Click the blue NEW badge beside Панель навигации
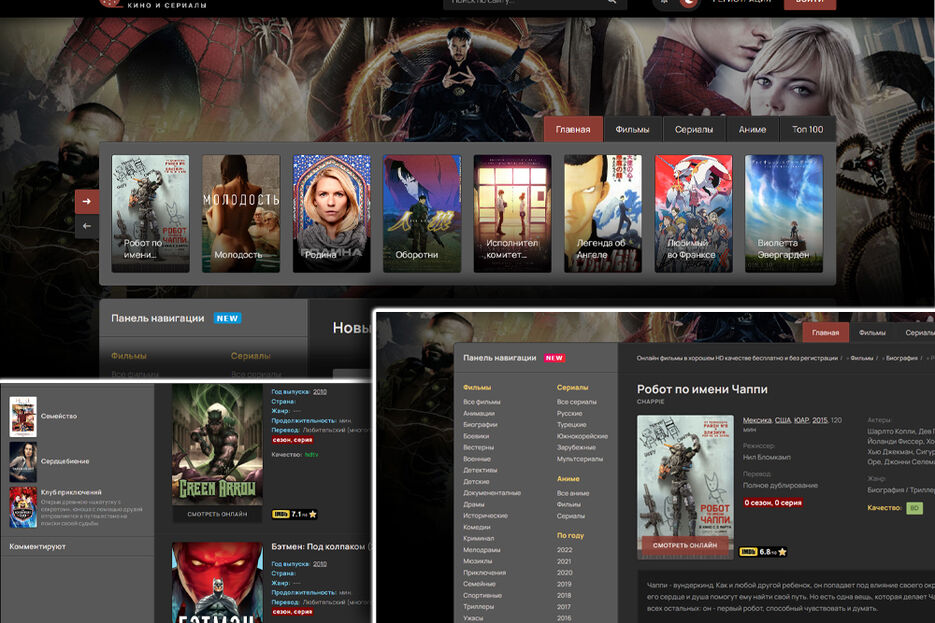 [227, 318]
